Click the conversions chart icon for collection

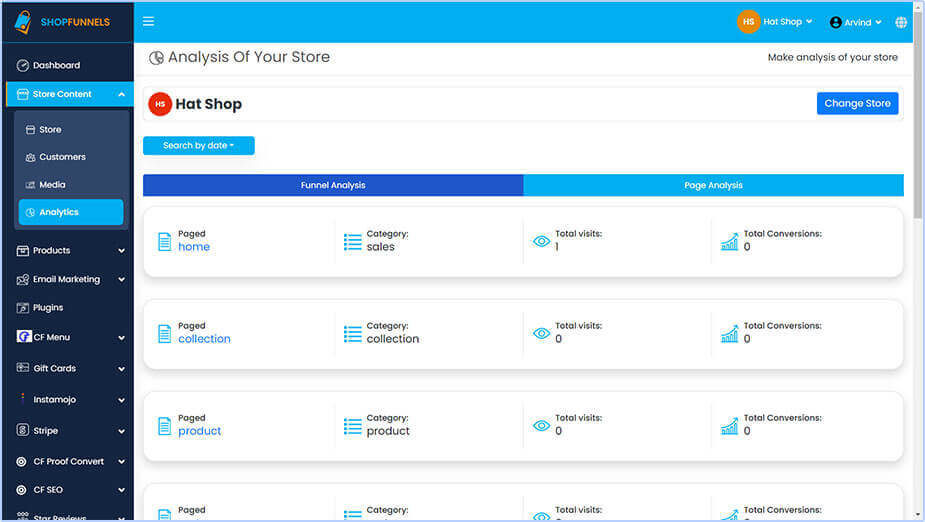click(729, 334)
